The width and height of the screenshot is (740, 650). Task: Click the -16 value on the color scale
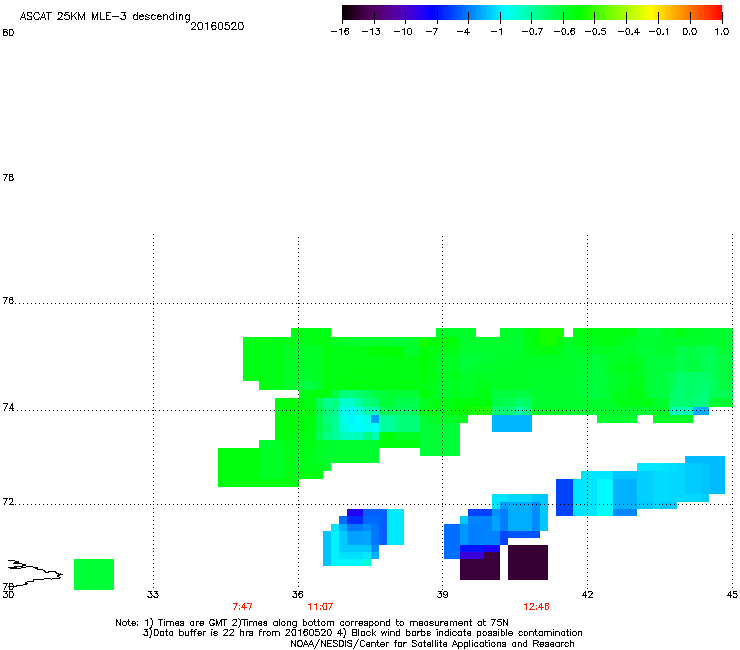pyautogui.click(x=340, y=32)
